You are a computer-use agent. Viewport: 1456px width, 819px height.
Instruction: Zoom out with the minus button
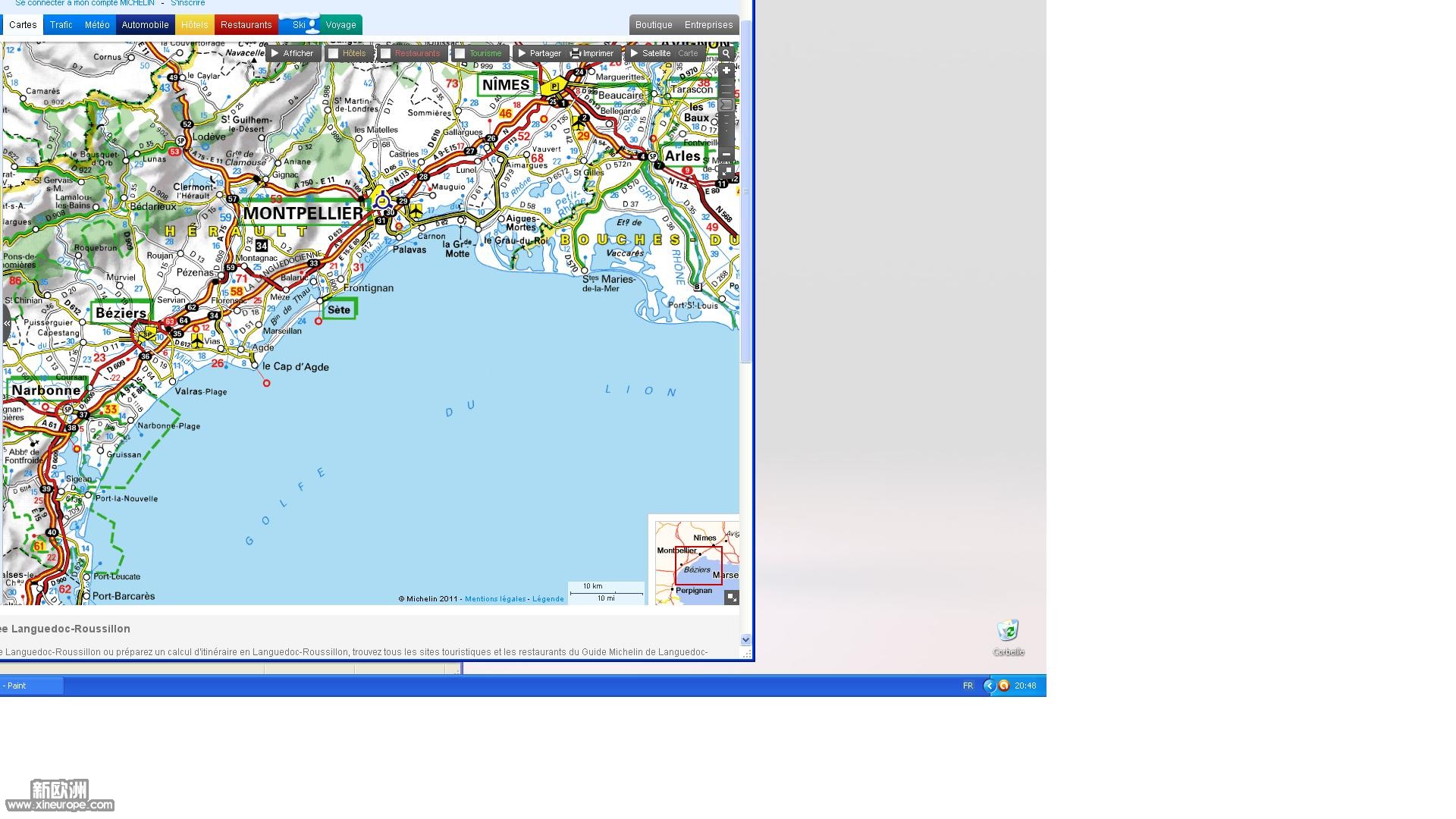point(726,155)
